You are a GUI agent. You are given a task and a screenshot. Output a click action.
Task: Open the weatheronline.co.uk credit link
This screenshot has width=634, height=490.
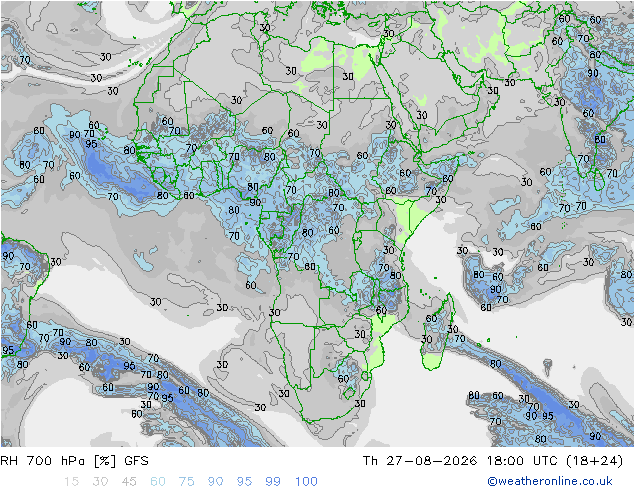point(550,481)
